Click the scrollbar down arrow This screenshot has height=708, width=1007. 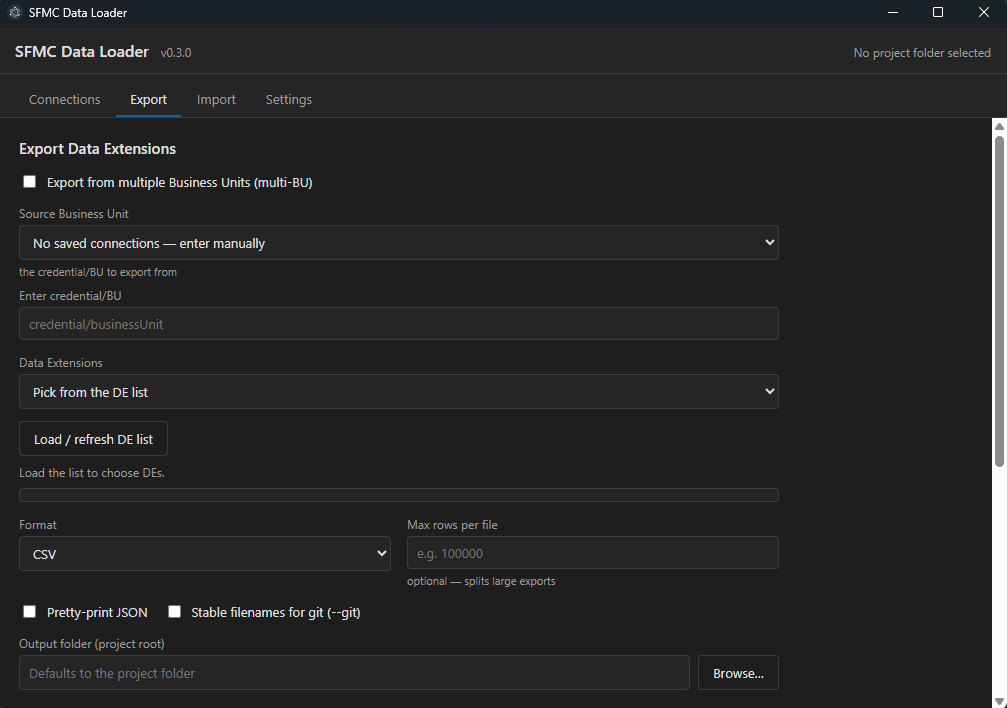pos(999,702)
